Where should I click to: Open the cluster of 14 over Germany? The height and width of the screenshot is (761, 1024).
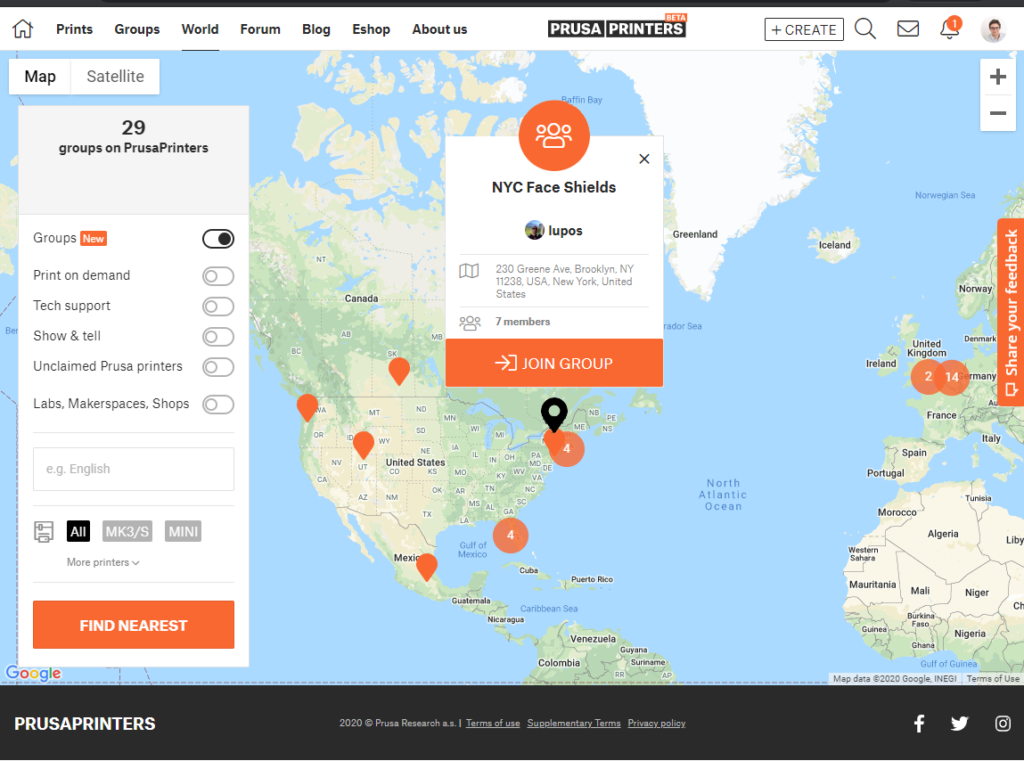pos(952,377)
